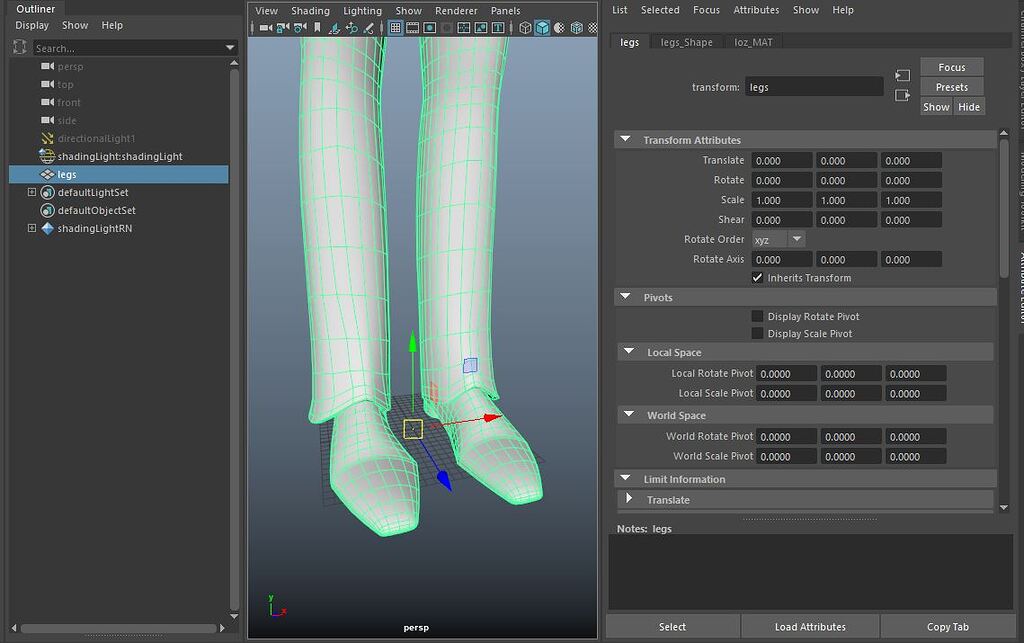Collapse the Transform Attributes section
Screen dimensions: 1024x643
coord(626,139)
